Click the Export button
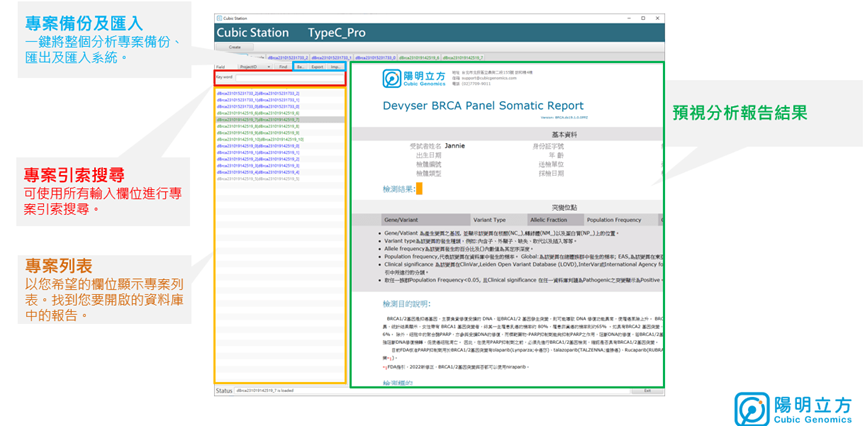The height and width of the screenshot is (426, 865). pos(316,66)
